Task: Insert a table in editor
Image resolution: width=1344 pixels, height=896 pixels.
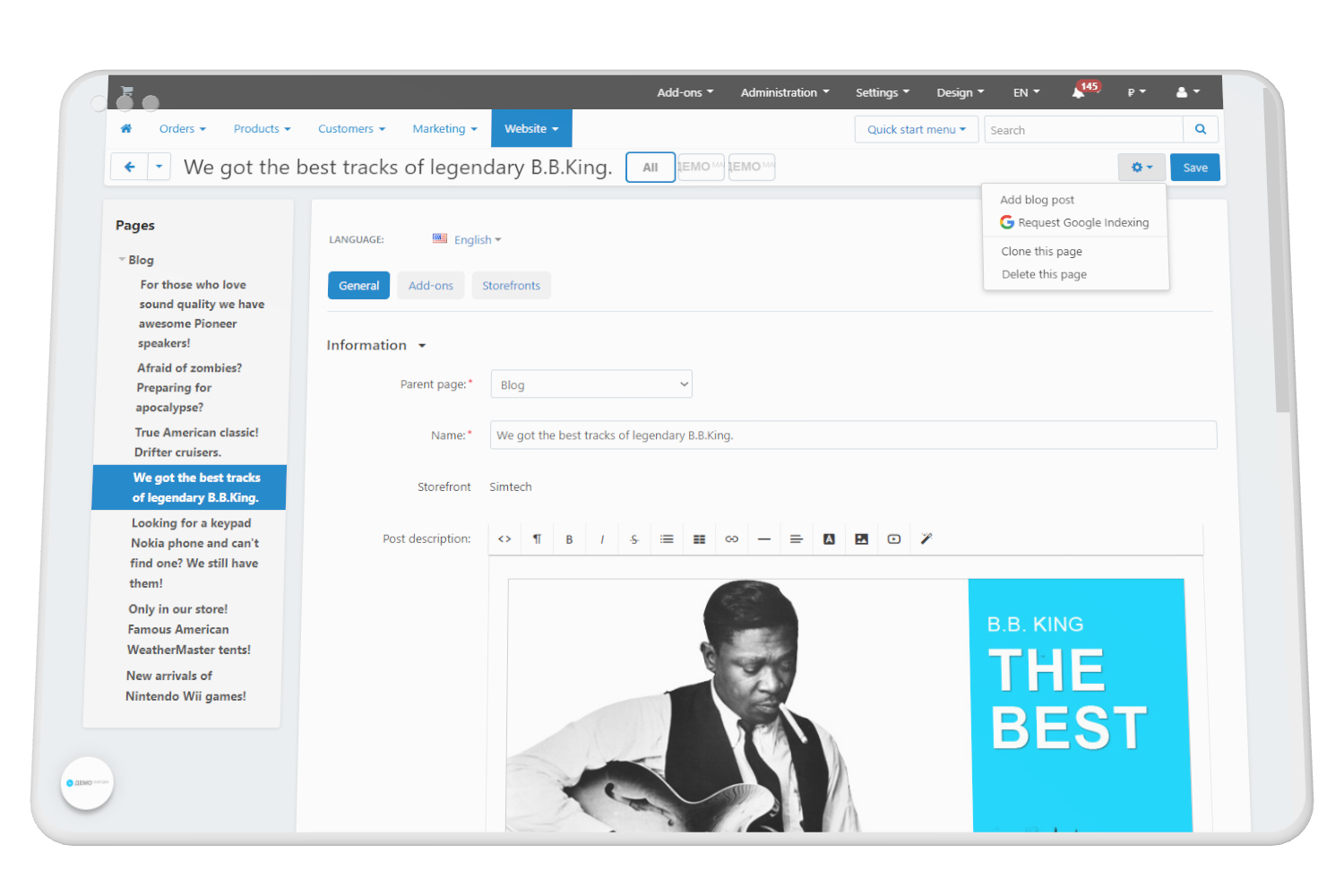Action: coord(700,539)
